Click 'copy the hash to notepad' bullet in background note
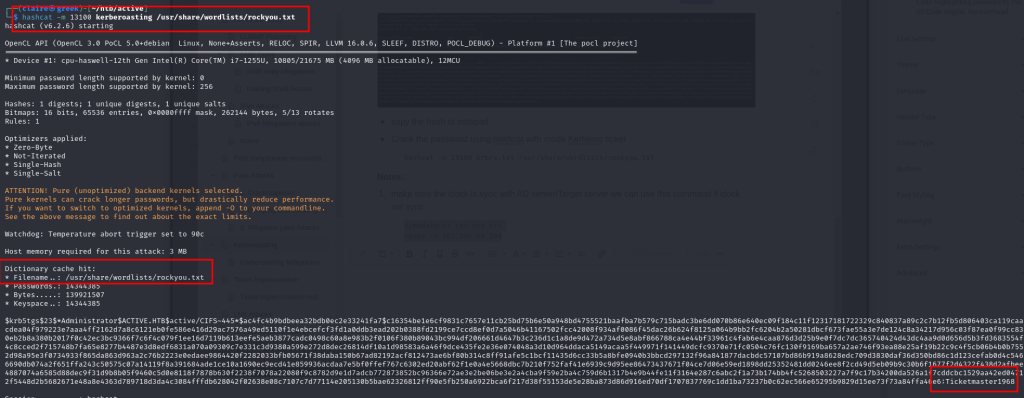This screenshot has height=398, width=1024. tap(440, 122)
